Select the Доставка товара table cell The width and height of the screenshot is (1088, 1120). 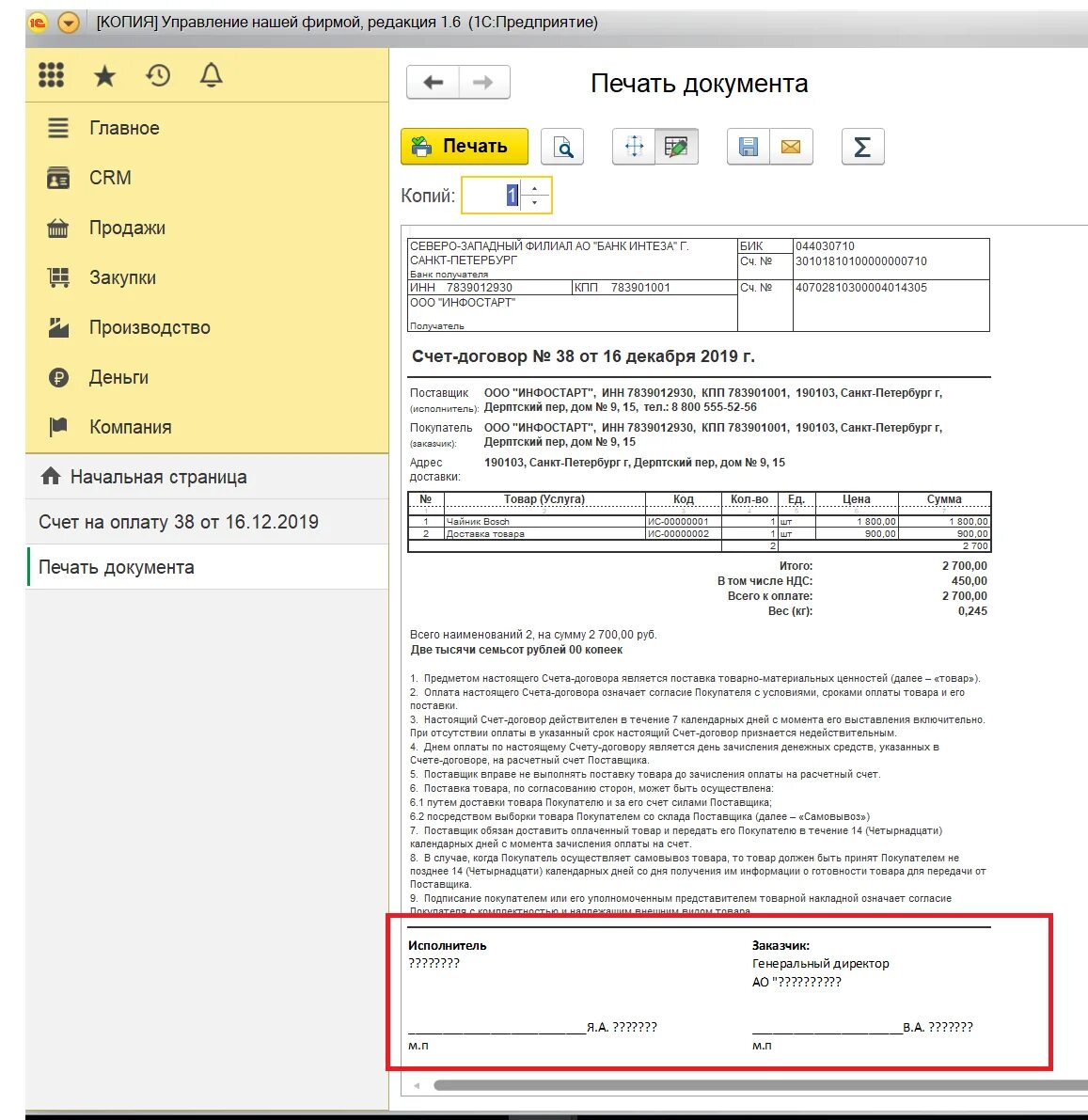(544, 533)
